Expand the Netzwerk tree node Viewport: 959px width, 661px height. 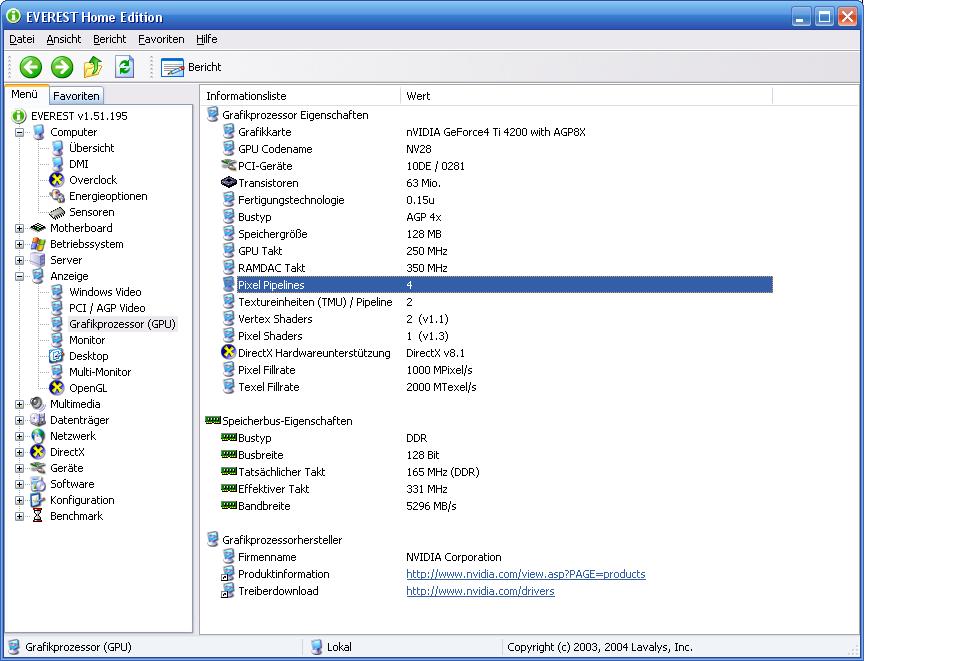20,436
